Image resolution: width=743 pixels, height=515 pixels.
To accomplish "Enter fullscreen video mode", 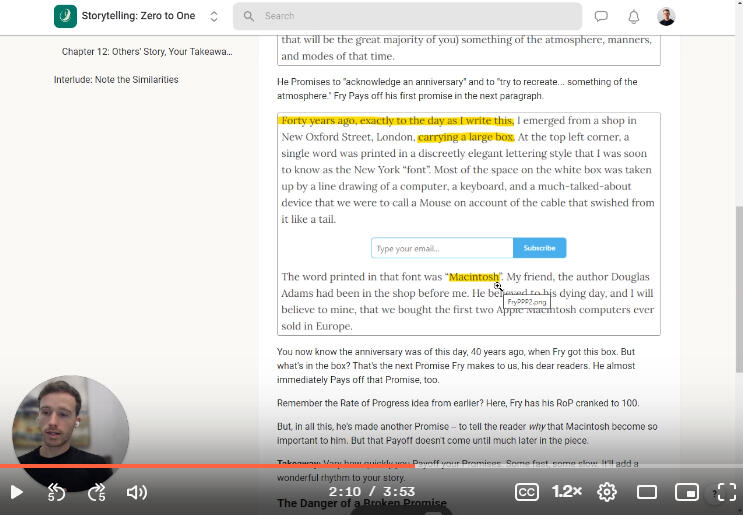I will coord(726,492).
